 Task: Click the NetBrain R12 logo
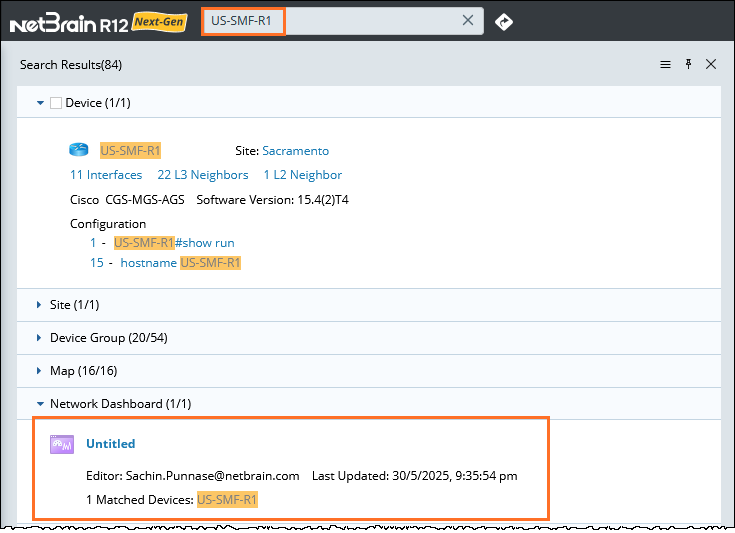70,22
